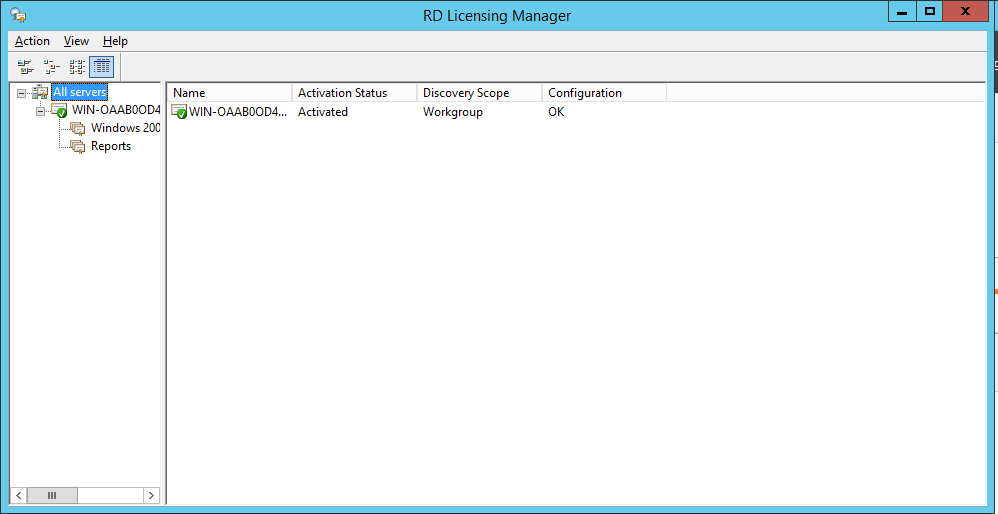Open the Help menu

coord(115,41)
